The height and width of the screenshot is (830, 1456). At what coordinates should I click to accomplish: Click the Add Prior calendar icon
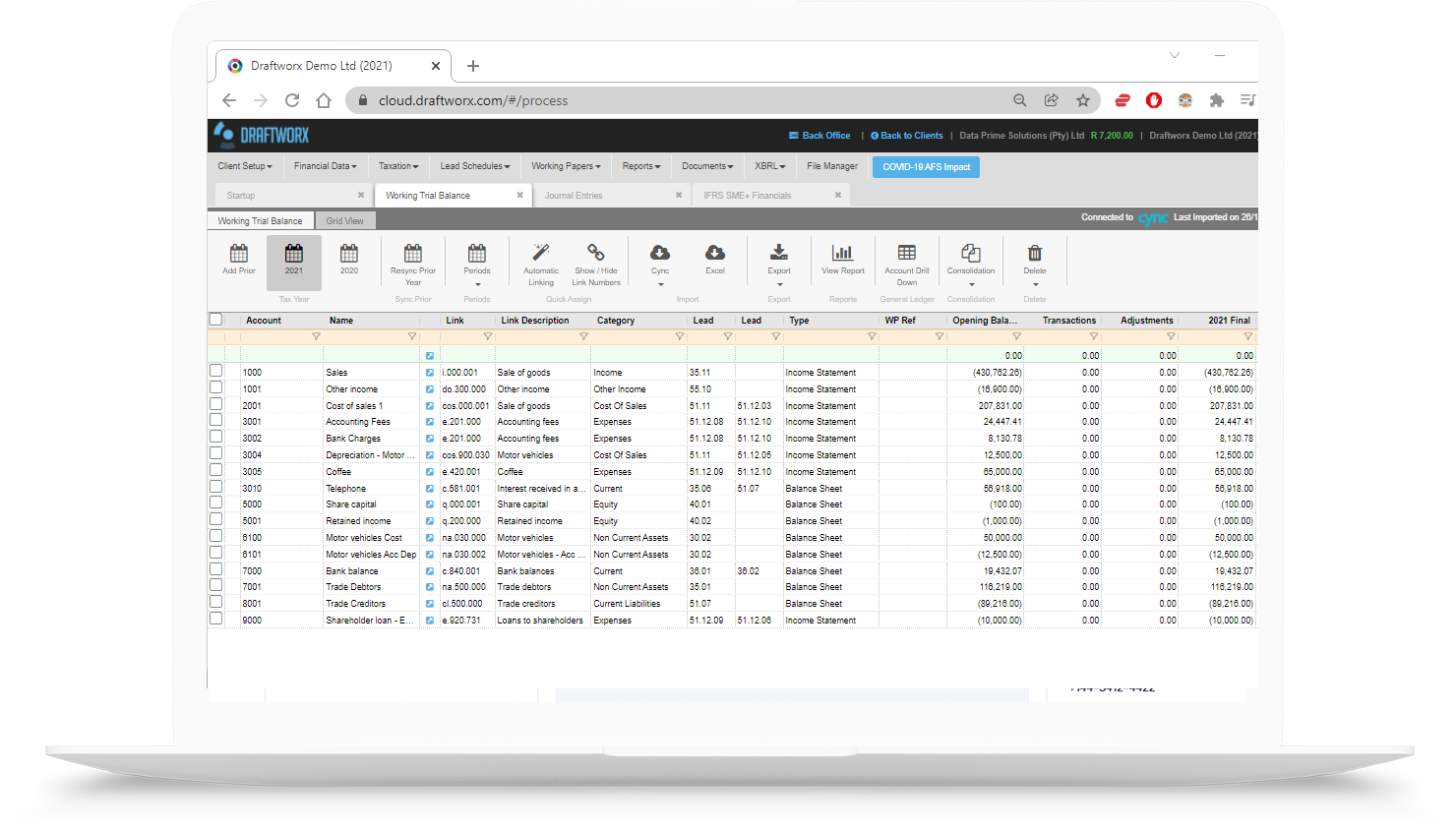tap(238, 254)
